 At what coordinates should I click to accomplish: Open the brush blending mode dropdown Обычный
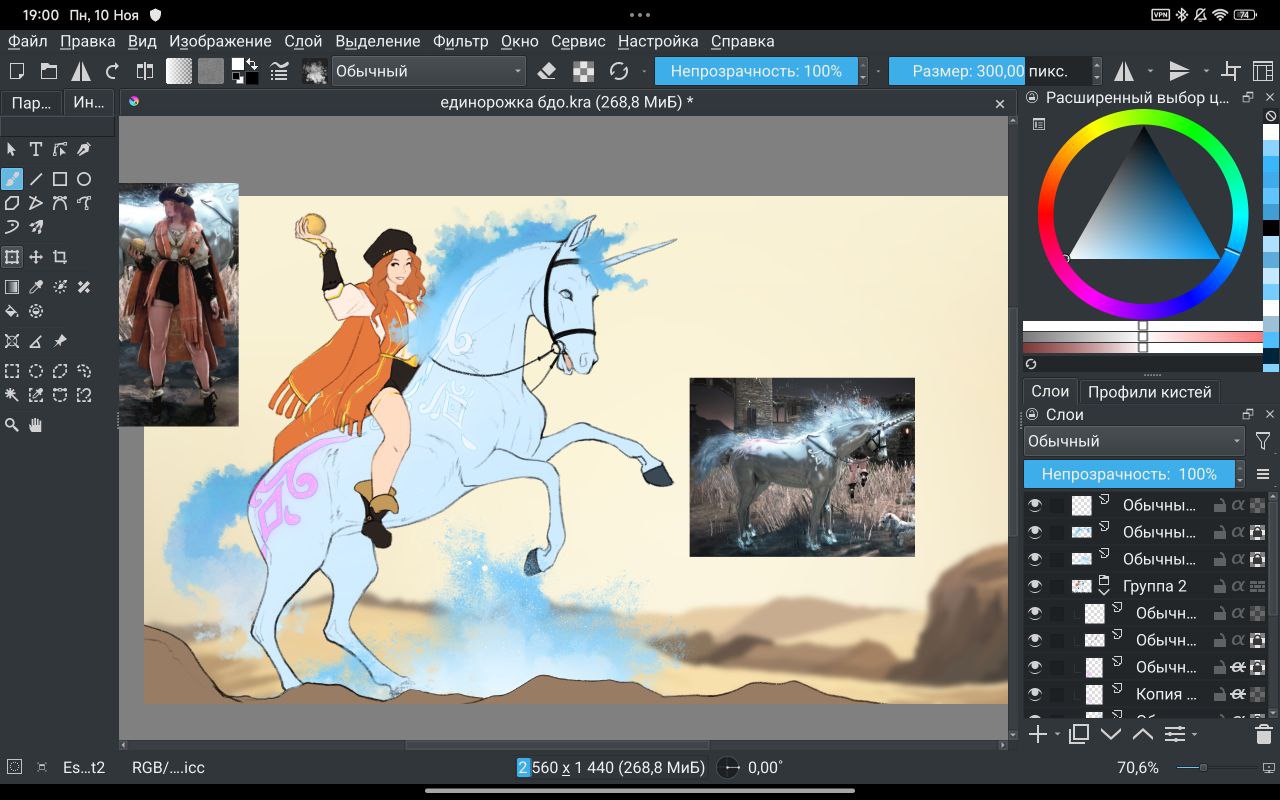click(428, 71)
